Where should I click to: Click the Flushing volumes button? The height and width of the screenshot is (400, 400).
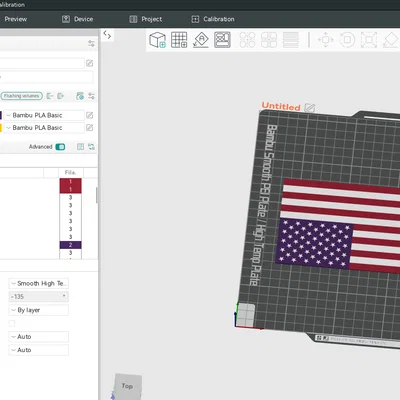point(22,96)
